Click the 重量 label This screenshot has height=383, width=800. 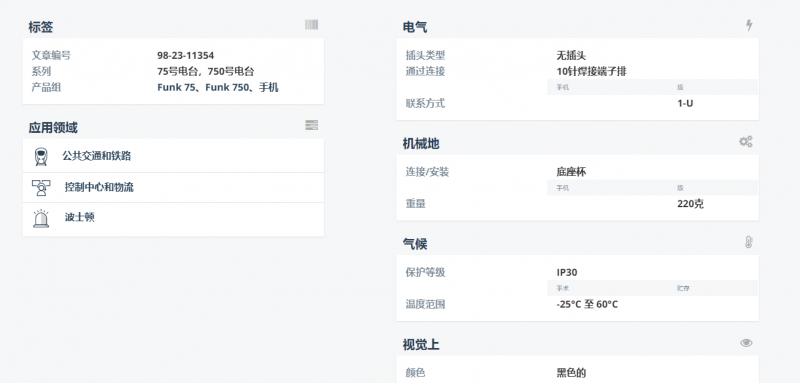pyautogui.click(x=415, y=203)
